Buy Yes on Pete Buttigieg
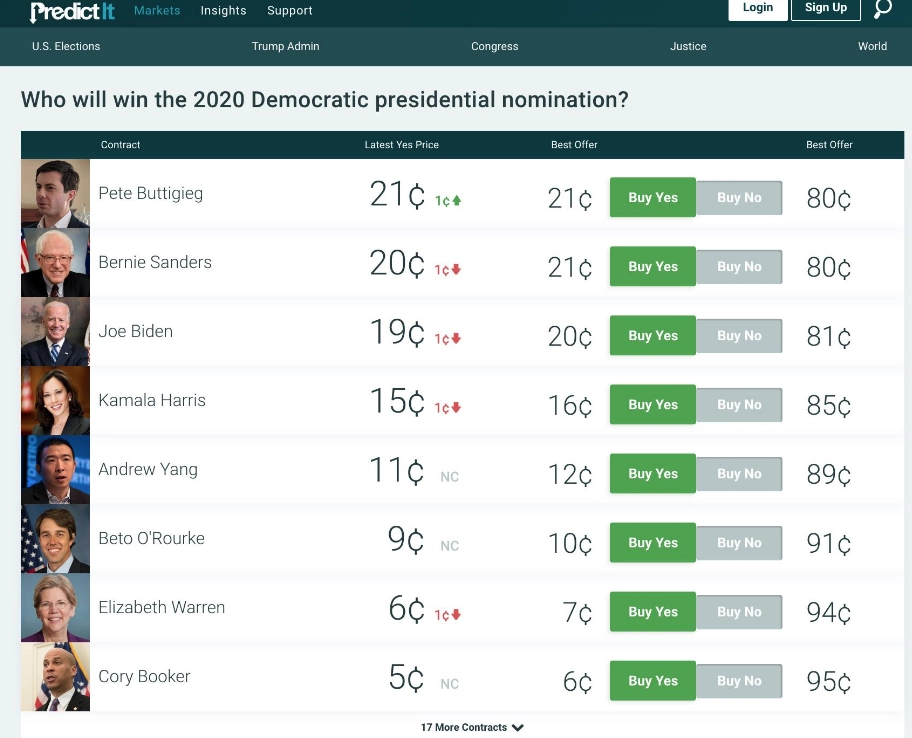Viewport: 912px width, 738px height. 653,197
